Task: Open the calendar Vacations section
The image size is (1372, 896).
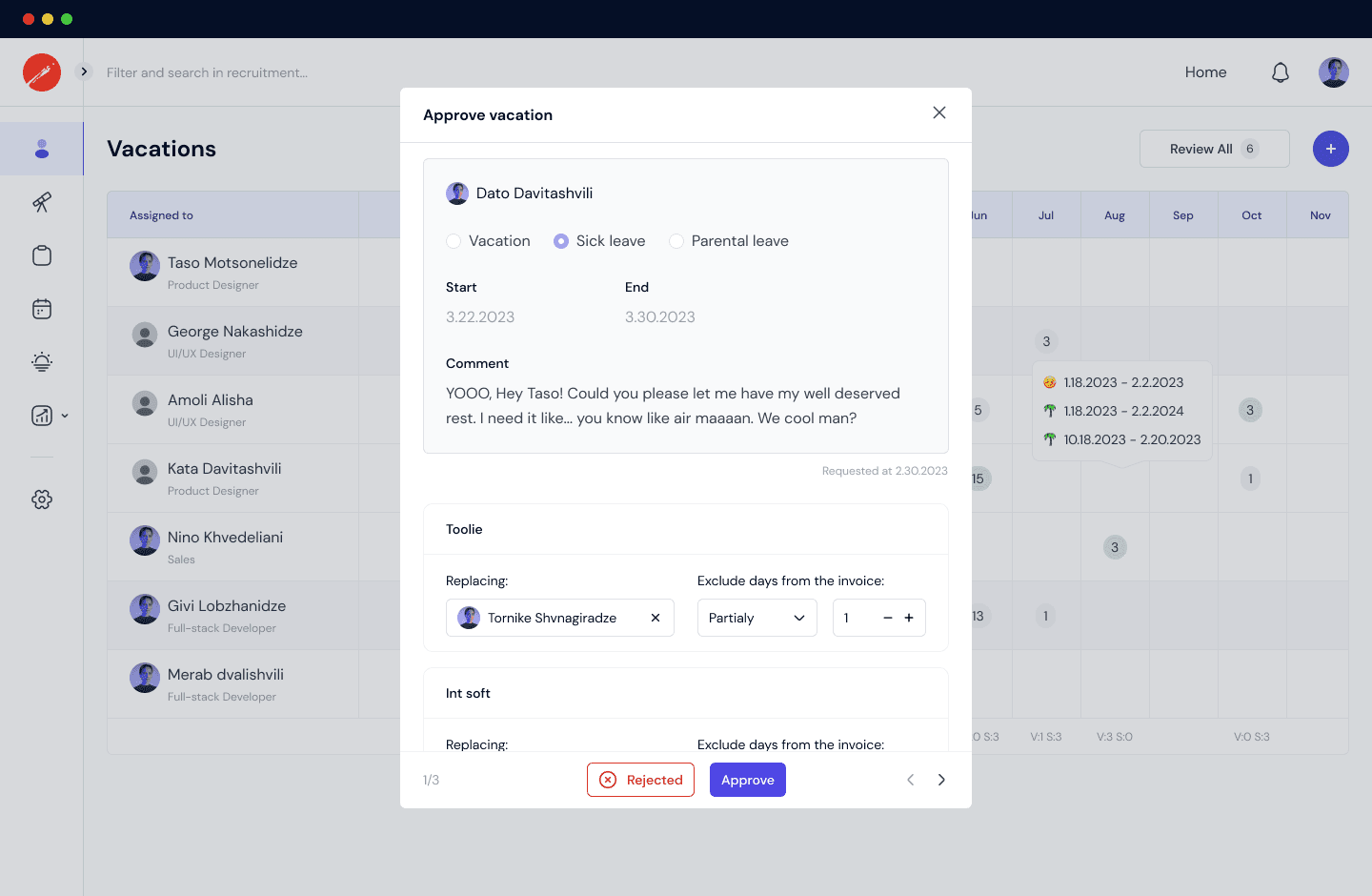Action: (x=42, y=309)
